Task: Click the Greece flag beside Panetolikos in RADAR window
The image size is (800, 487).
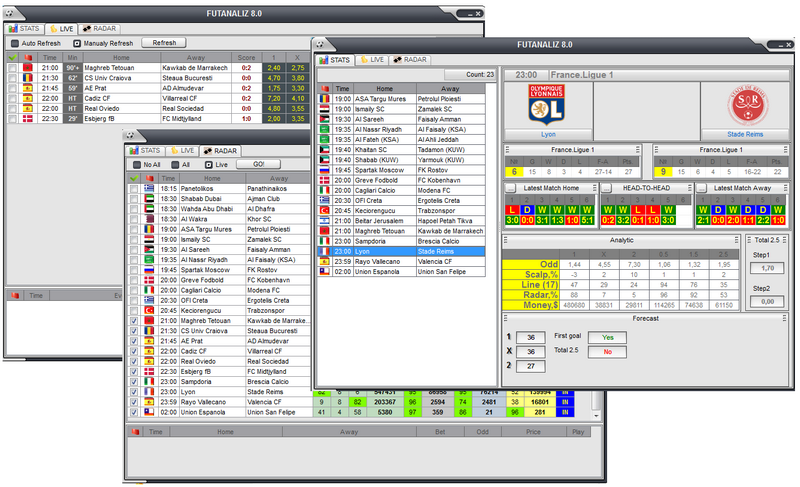Action: pos(149,189)
